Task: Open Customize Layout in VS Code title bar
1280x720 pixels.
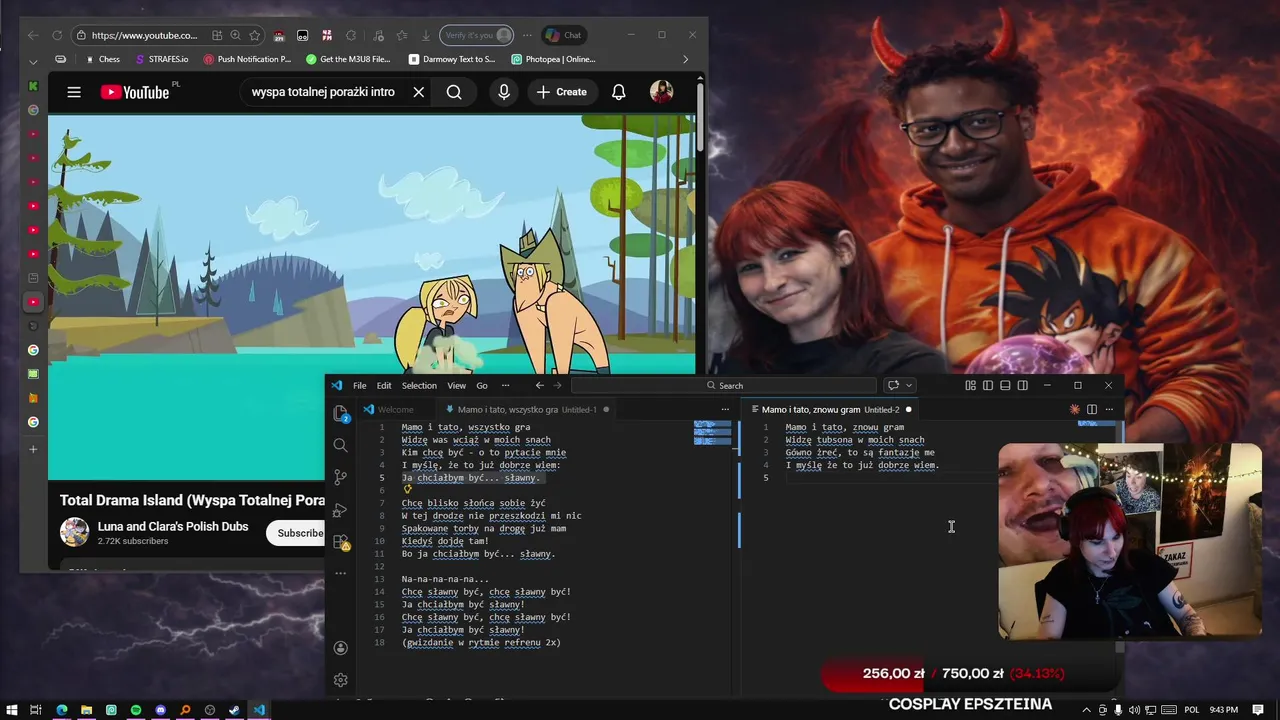Action: click(x=970, y=385)
